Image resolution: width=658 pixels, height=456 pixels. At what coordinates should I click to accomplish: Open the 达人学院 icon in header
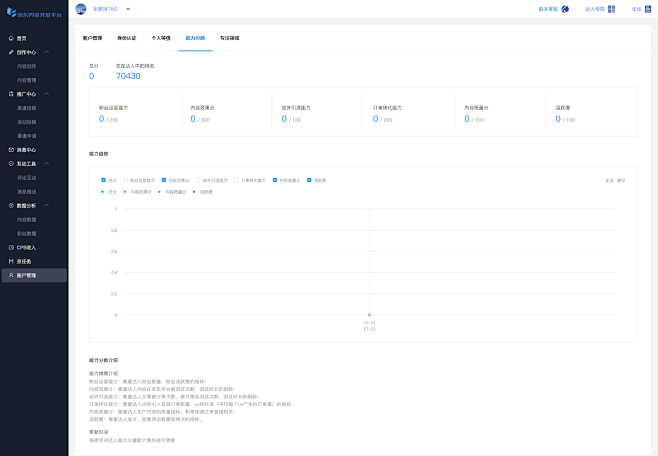[609, 9]
